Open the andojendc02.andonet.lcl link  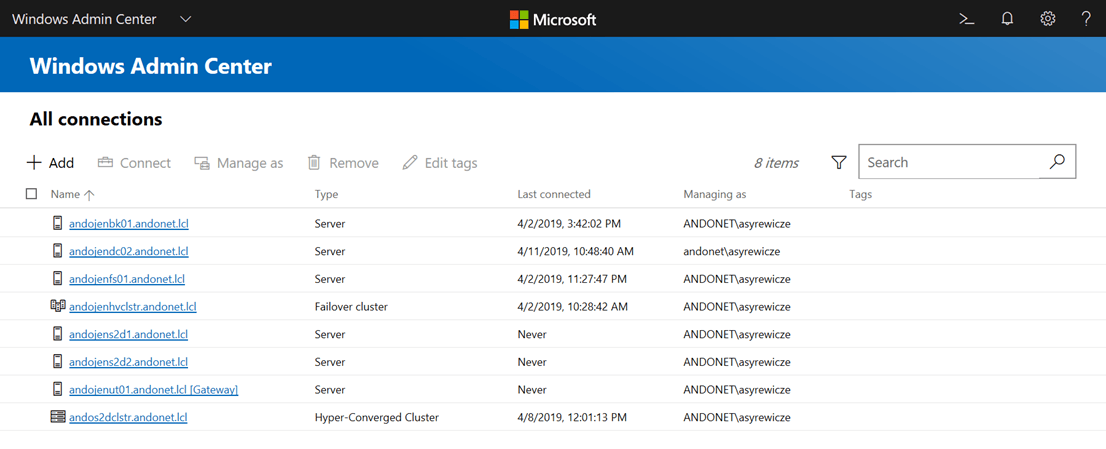pyautogui.click(x=129, y=252)
